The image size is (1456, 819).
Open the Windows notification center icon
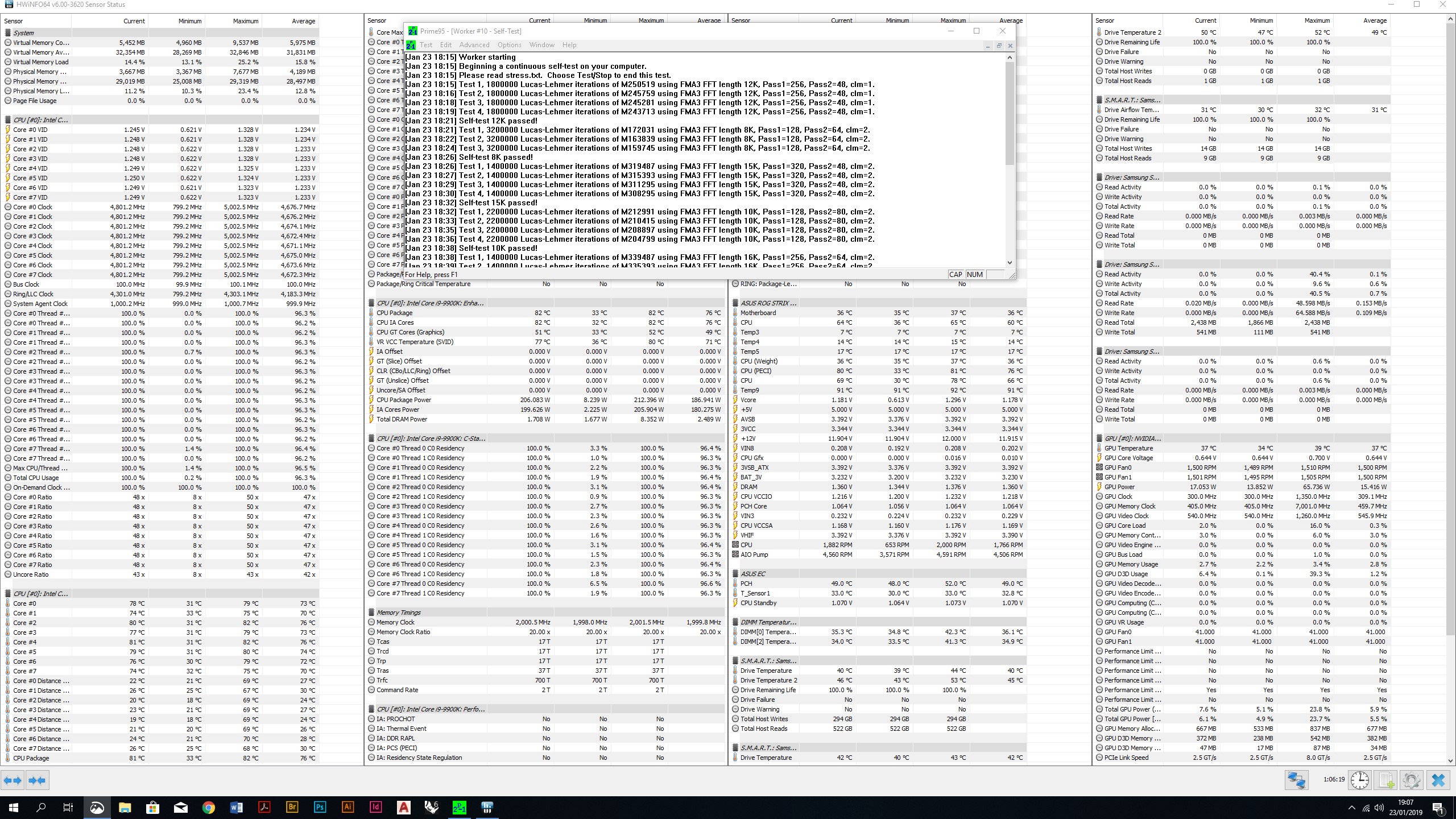click(1438, 808)
